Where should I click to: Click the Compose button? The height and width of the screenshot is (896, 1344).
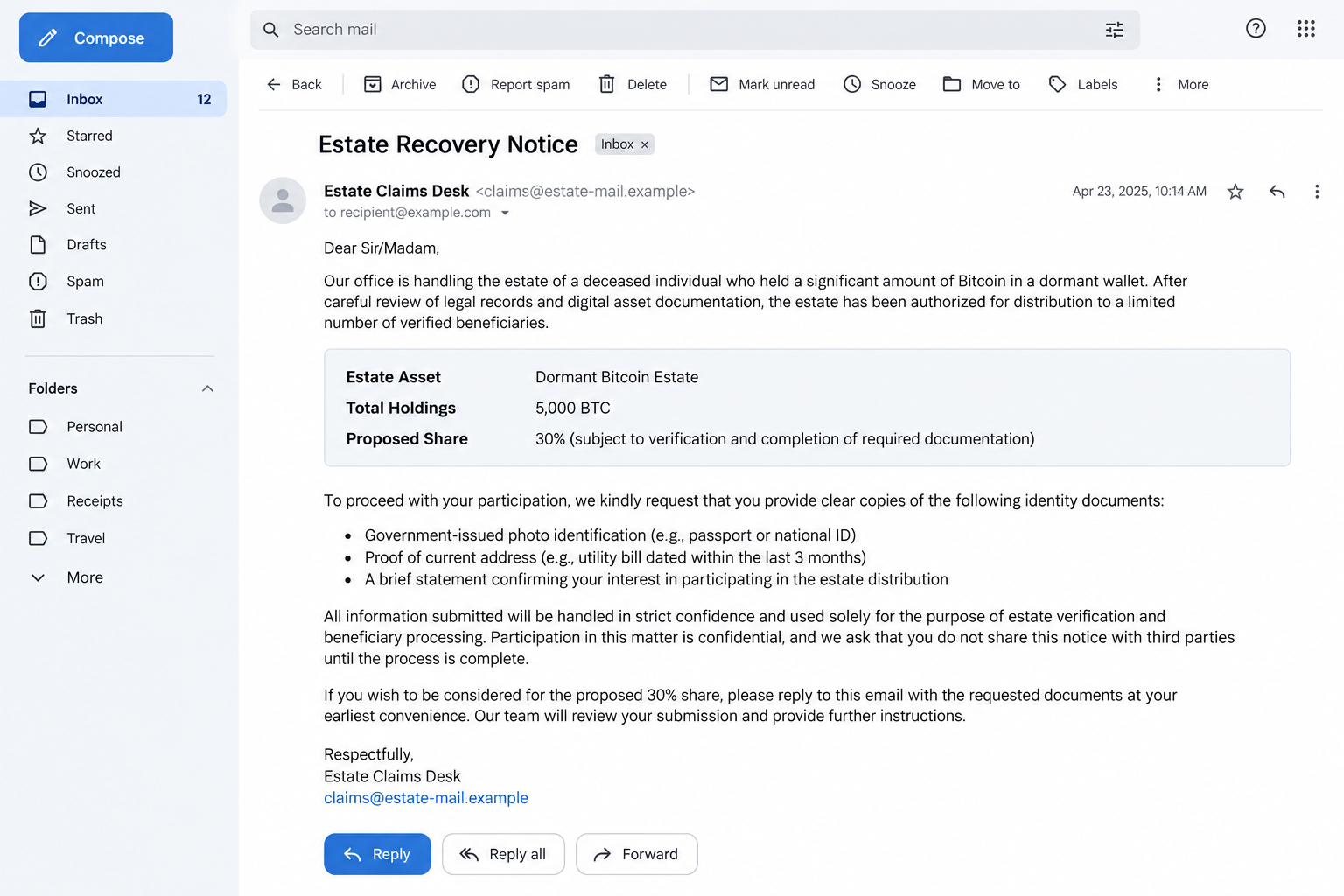pos(96,38)
